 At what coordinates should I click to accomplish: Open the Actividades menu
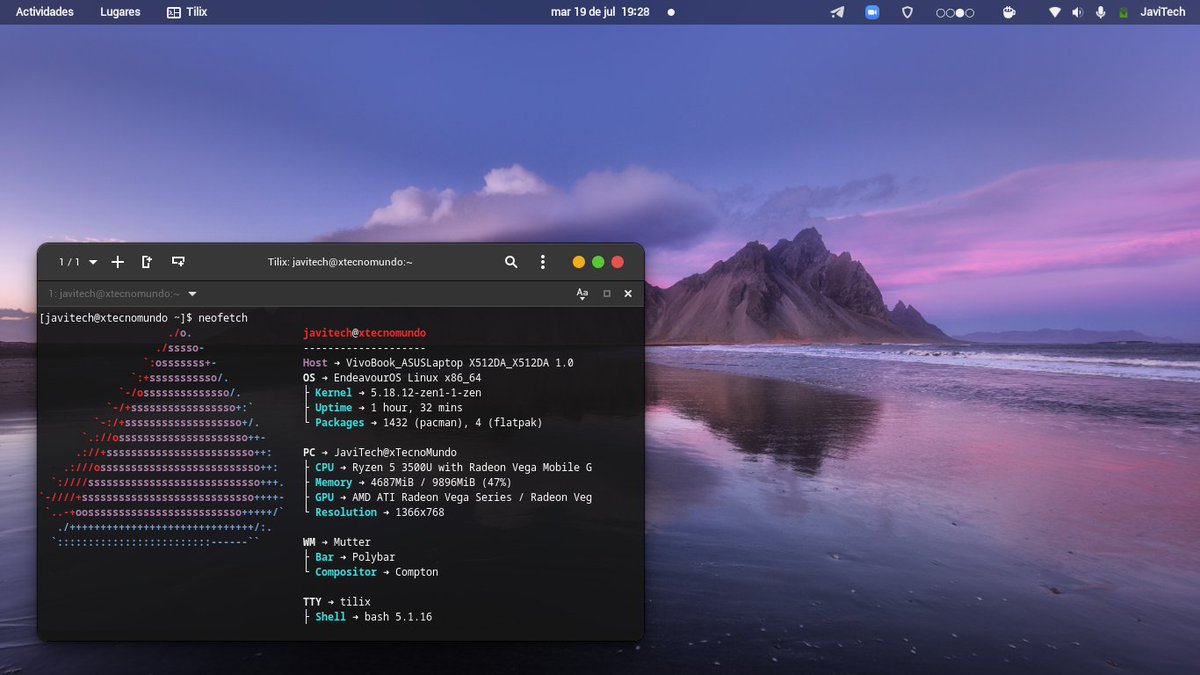47,12
